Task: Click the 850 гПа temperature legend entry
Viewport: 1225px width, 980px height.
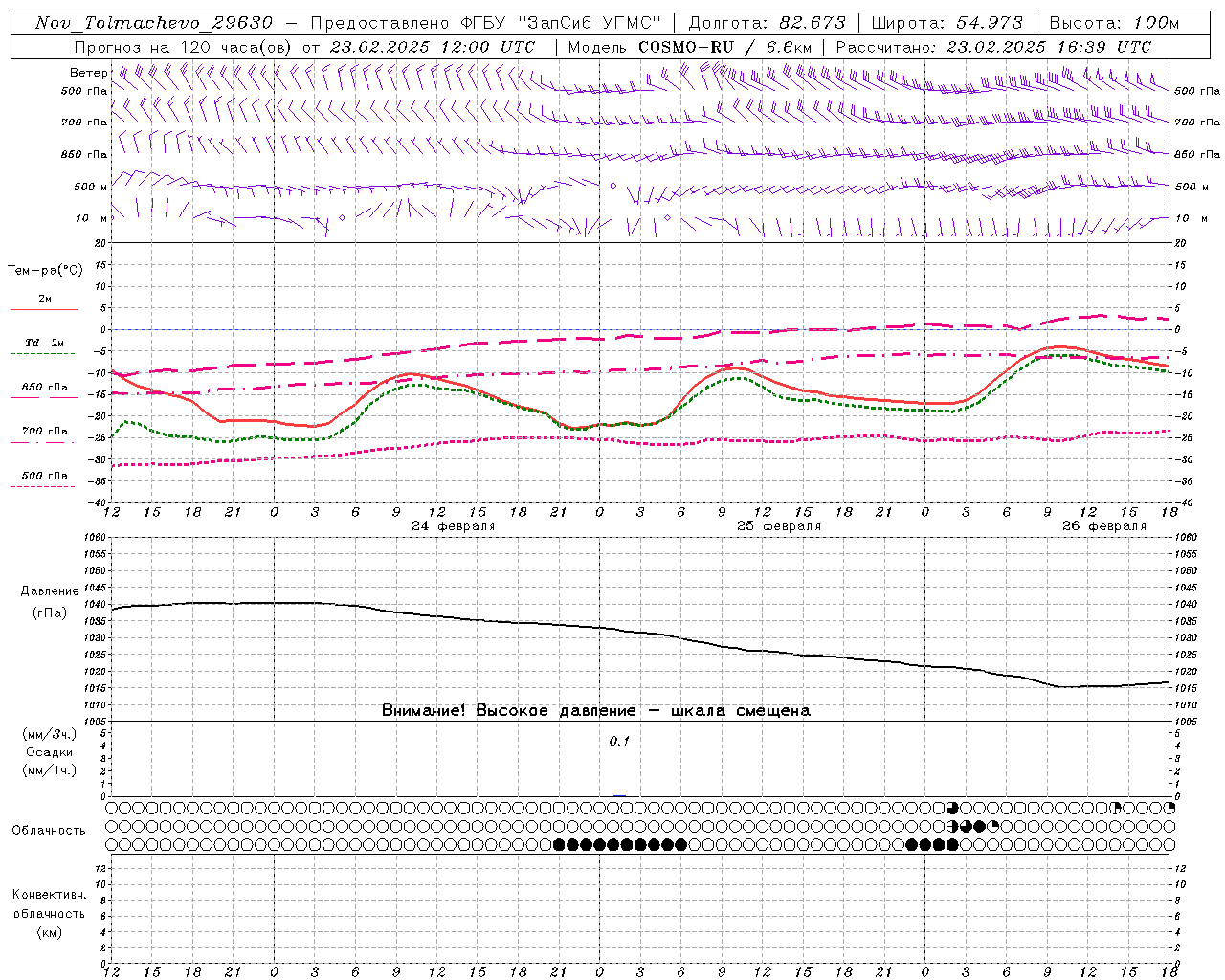Action: (45, 388)
